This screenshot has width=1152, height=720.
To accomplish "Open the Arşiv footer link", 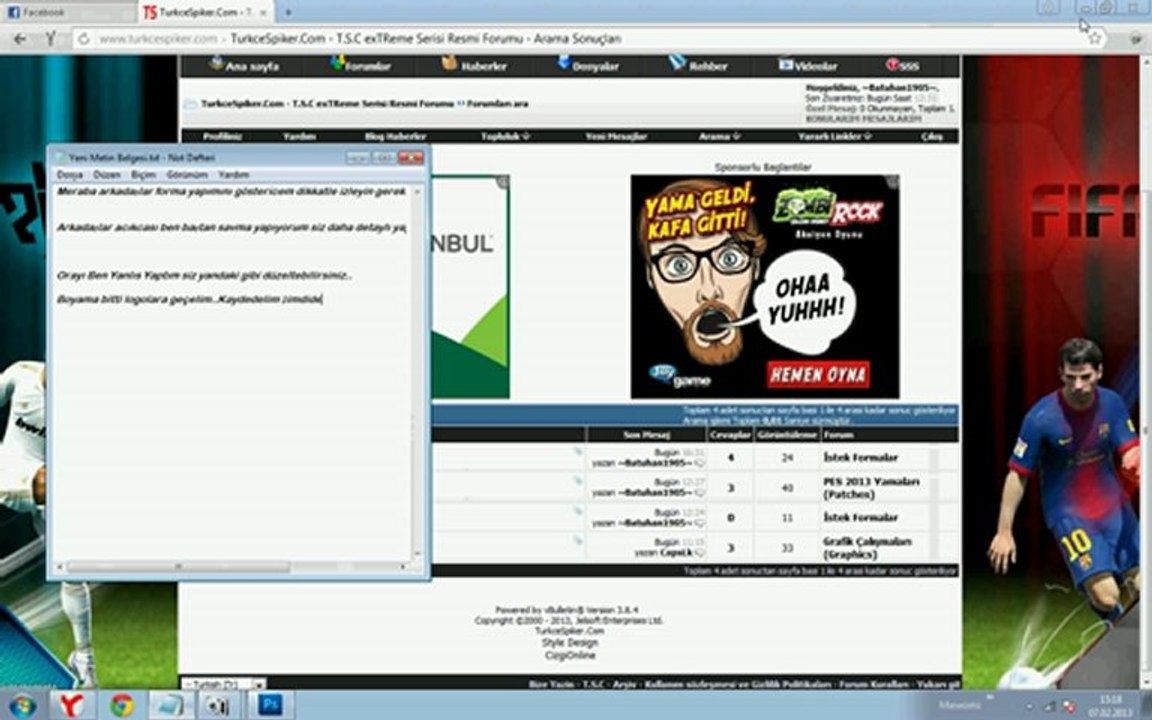I will (624, 684).
